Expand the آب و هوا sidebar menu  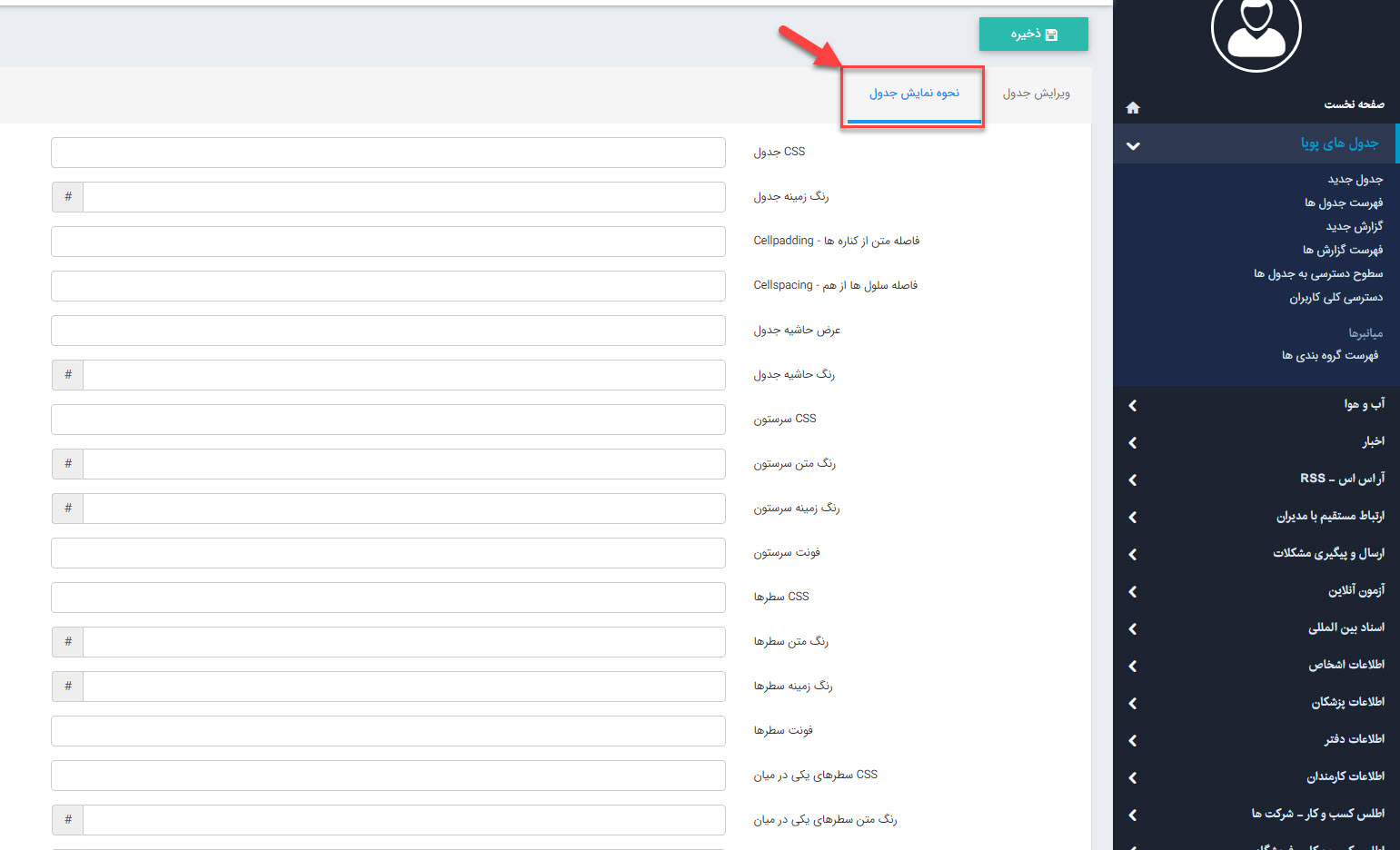1132,406
